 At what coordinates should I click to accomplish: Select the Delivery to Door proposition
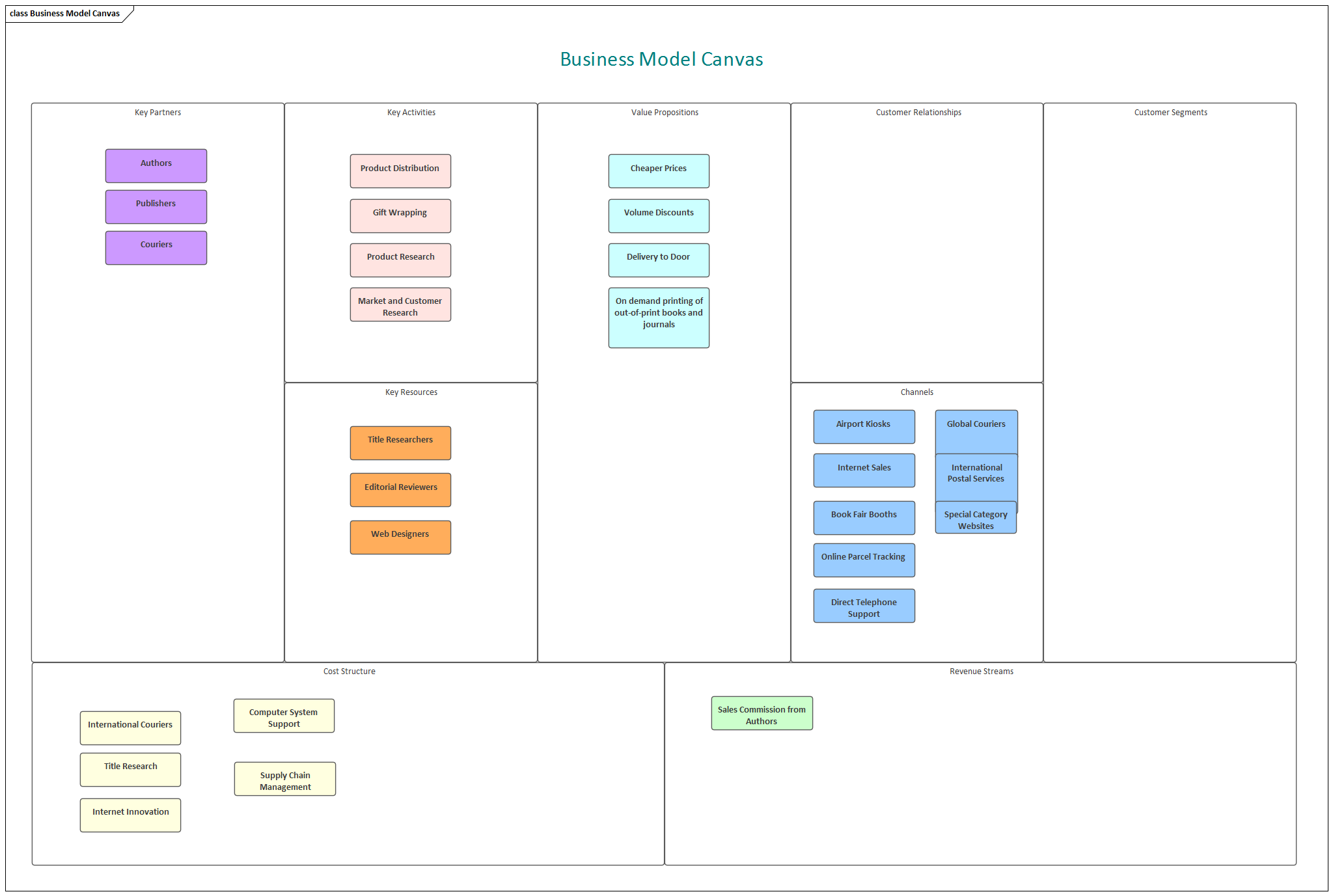[658, 260]
